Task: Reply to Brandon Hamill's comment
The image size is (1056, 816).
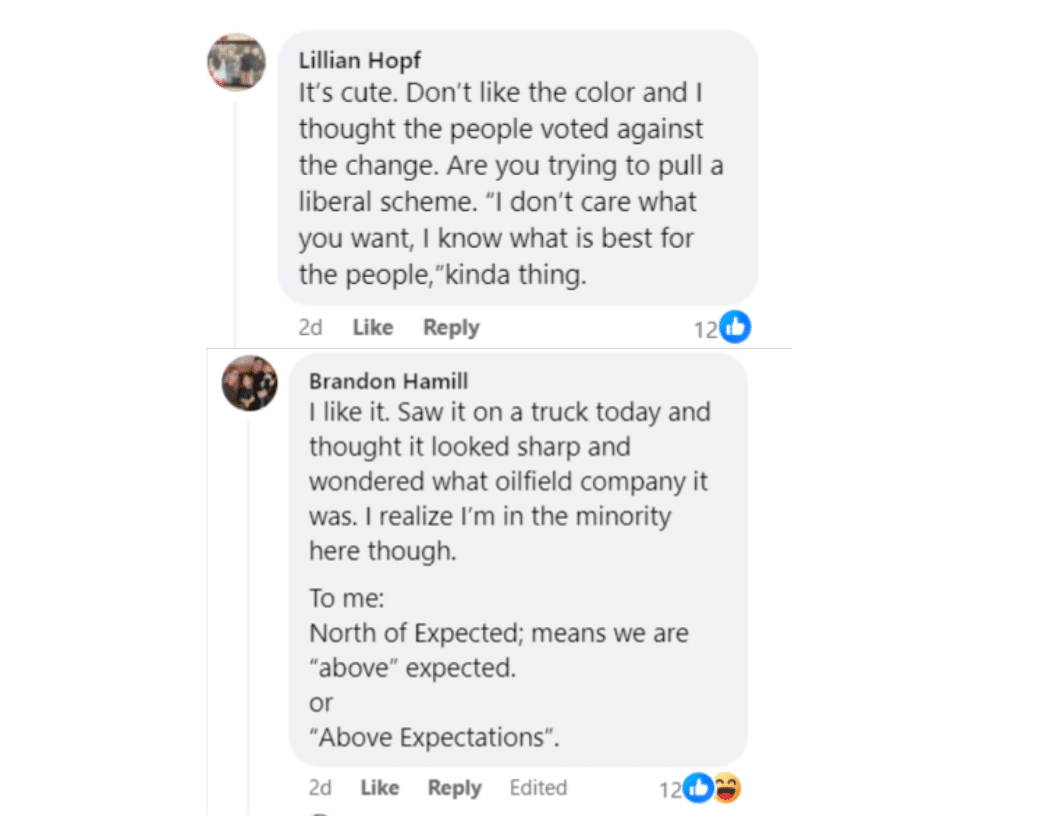Action: (x=454, y=788)
